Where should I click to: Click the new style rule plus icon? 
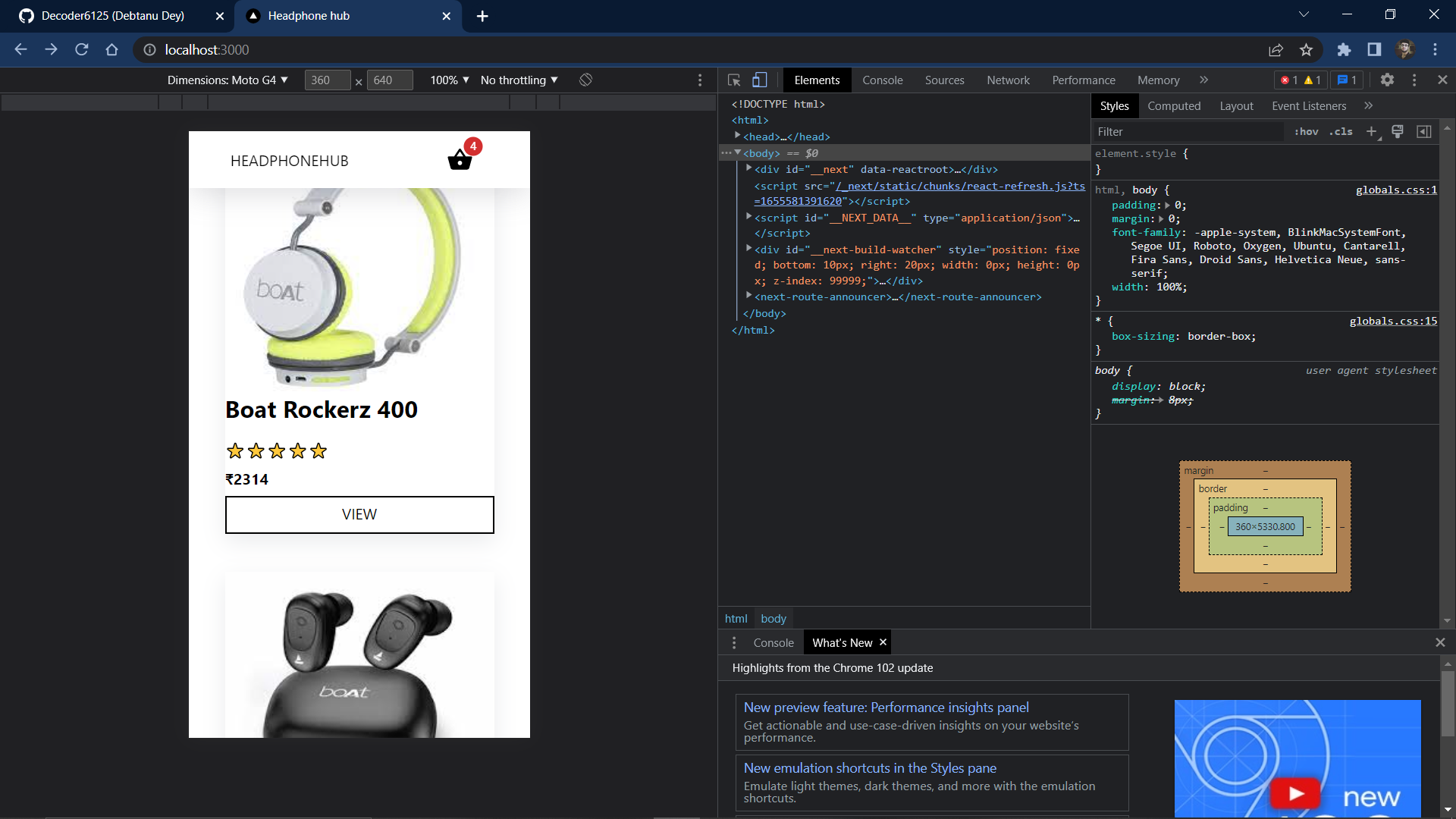1371,132
